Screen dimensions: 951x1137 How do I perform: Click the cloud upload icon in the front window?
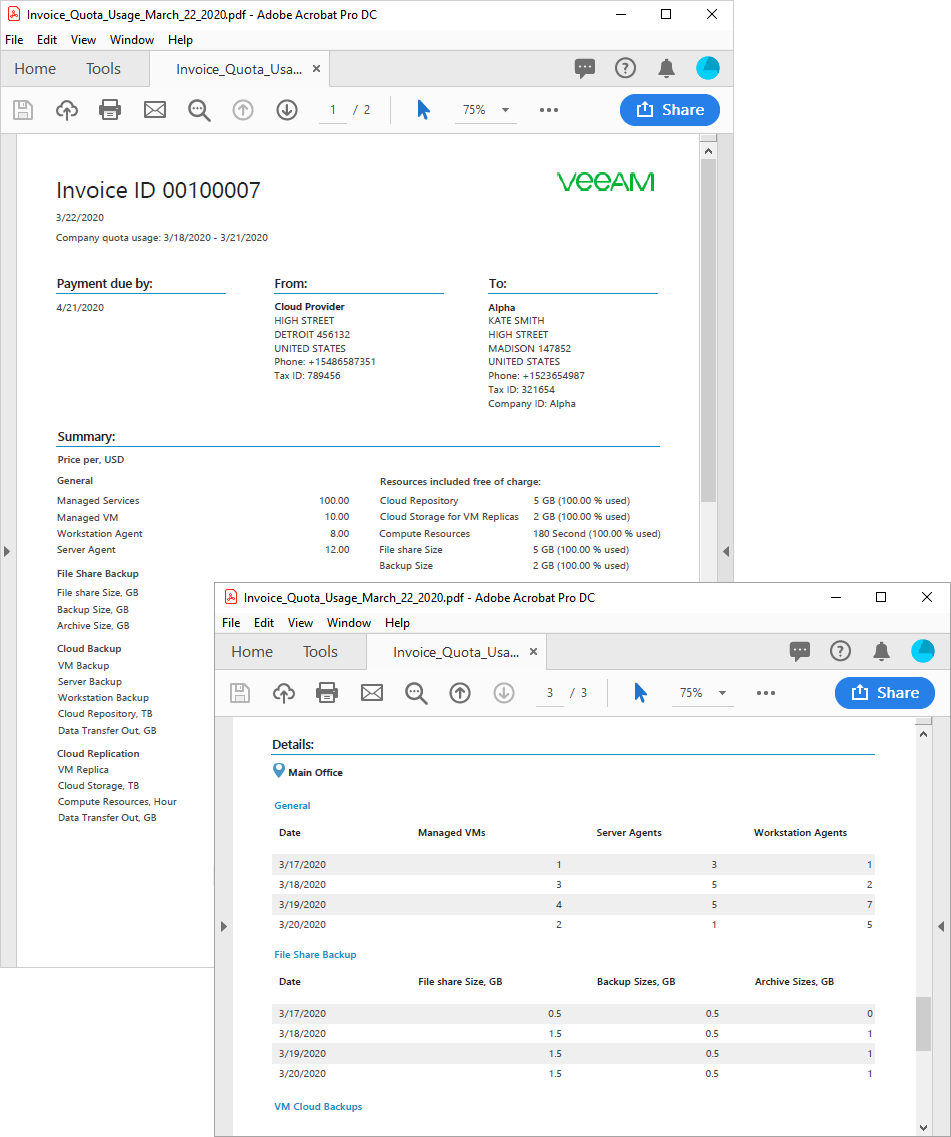pyautogui.click(x=284, y=693)
